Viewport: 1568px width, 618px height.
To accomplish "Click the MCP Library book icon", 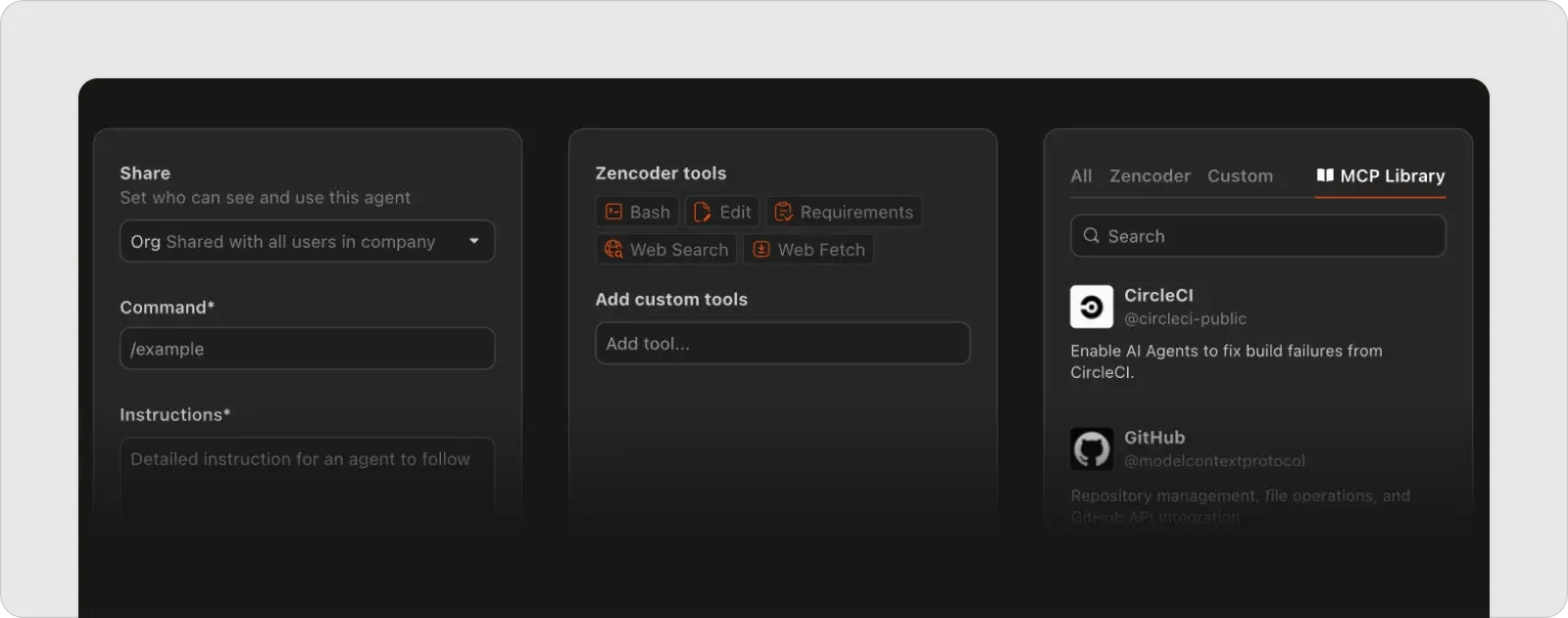I will tap(1325, 175).
